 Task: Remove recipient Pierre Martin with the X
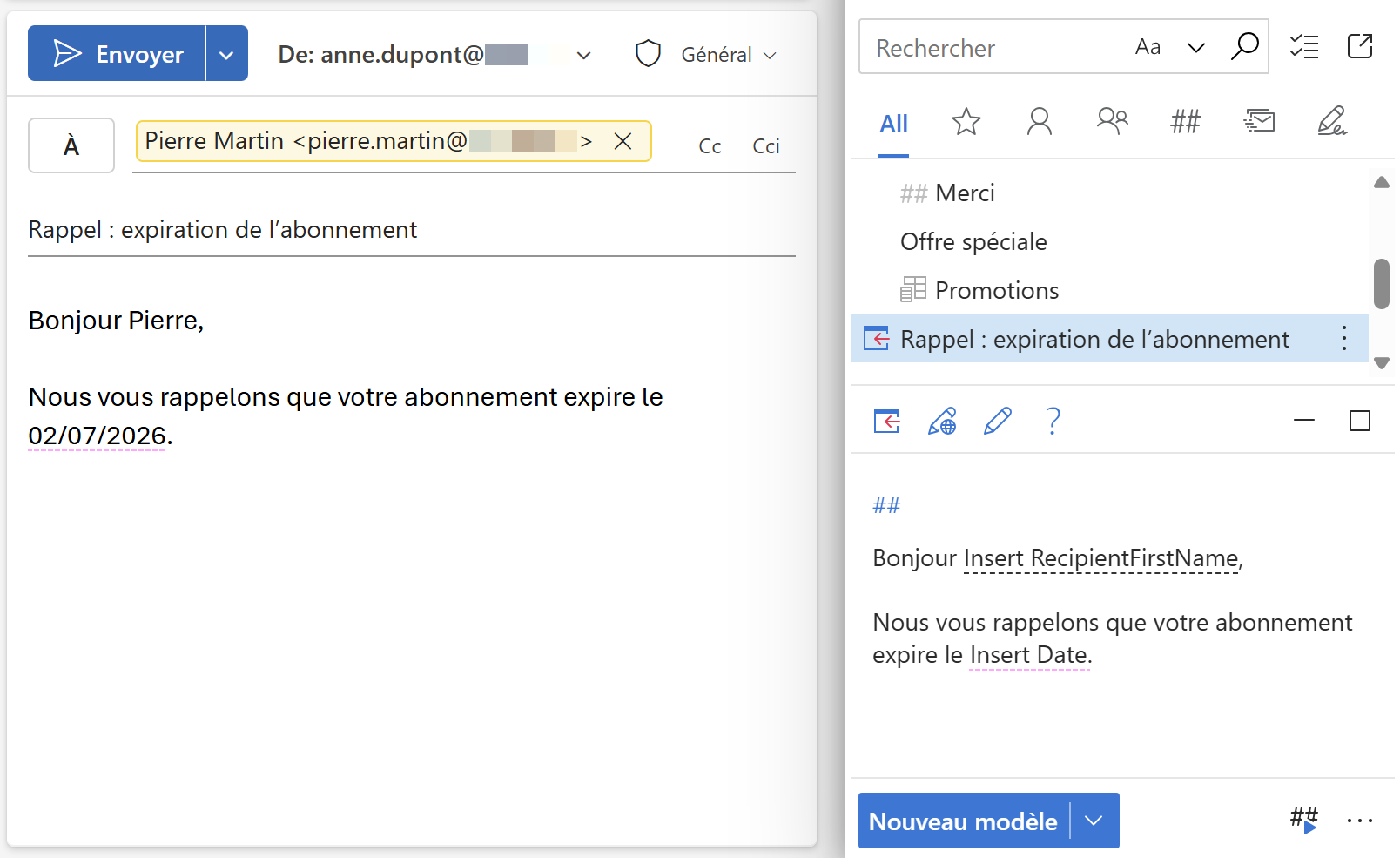pyautogui.click(x=623, y=141)
